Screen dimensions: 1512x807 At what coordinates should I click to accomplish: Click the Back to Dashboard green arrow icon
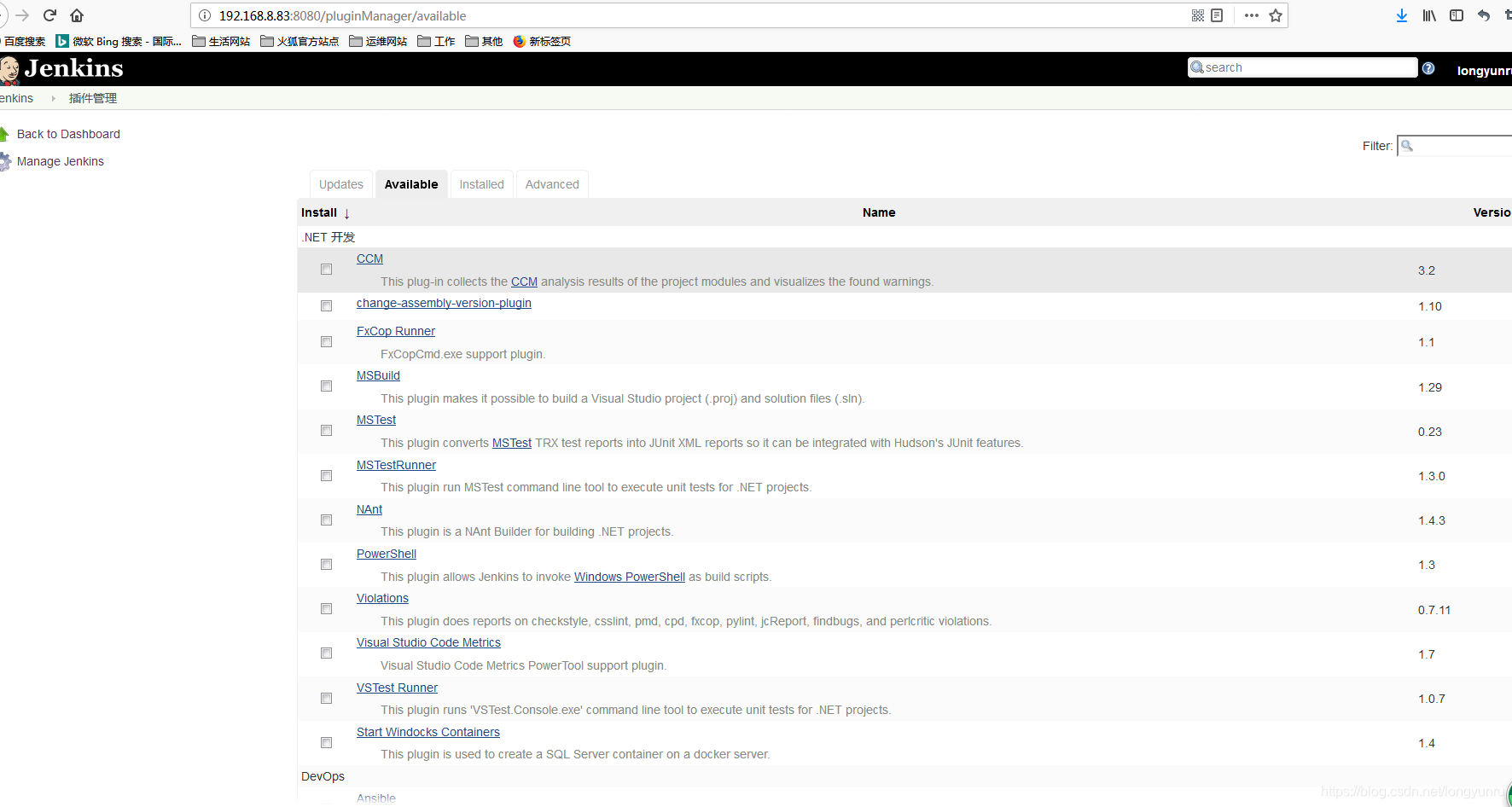(4, 134)
